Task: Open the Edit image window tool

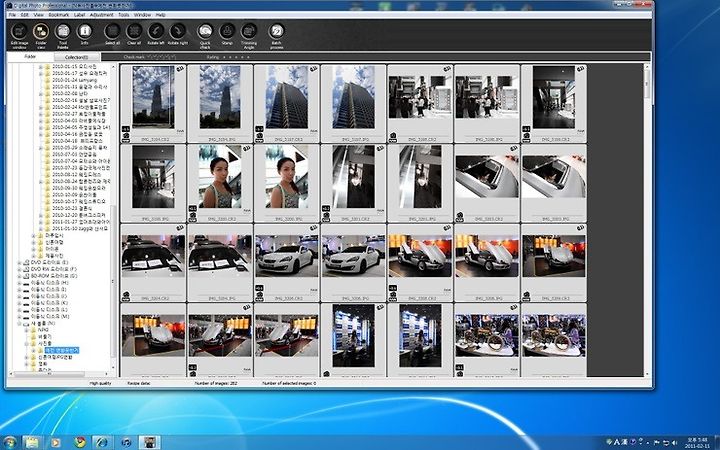Action: (19, 35)
